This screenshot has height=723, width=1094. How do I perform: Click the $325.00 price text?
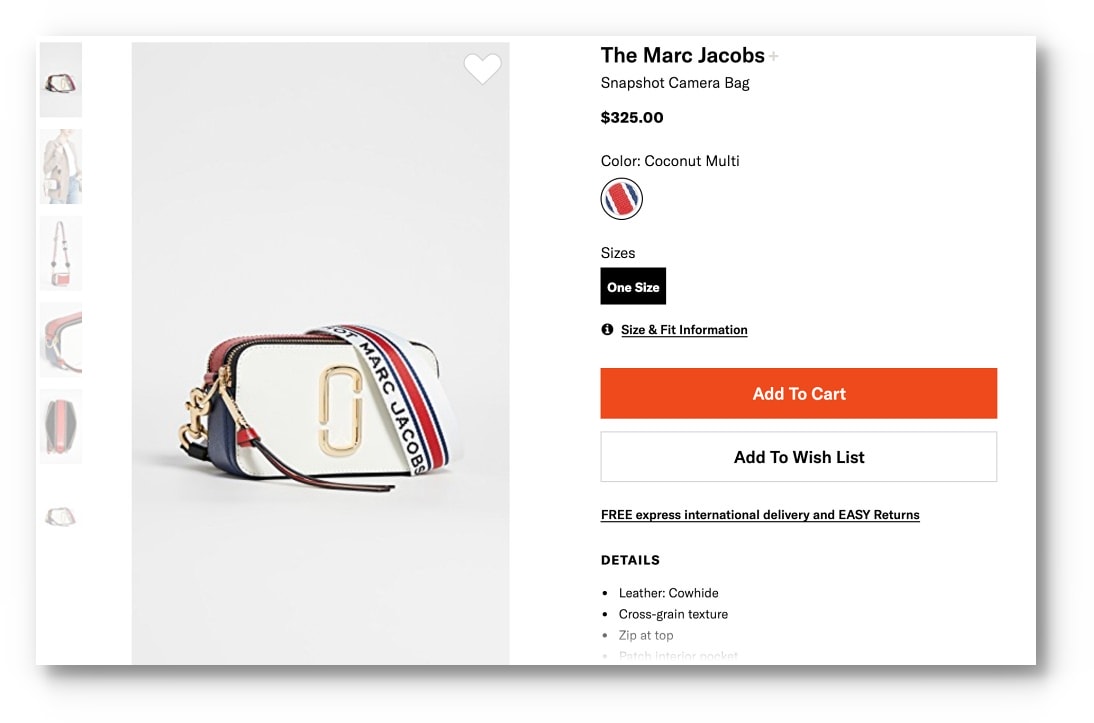(632, 117)
